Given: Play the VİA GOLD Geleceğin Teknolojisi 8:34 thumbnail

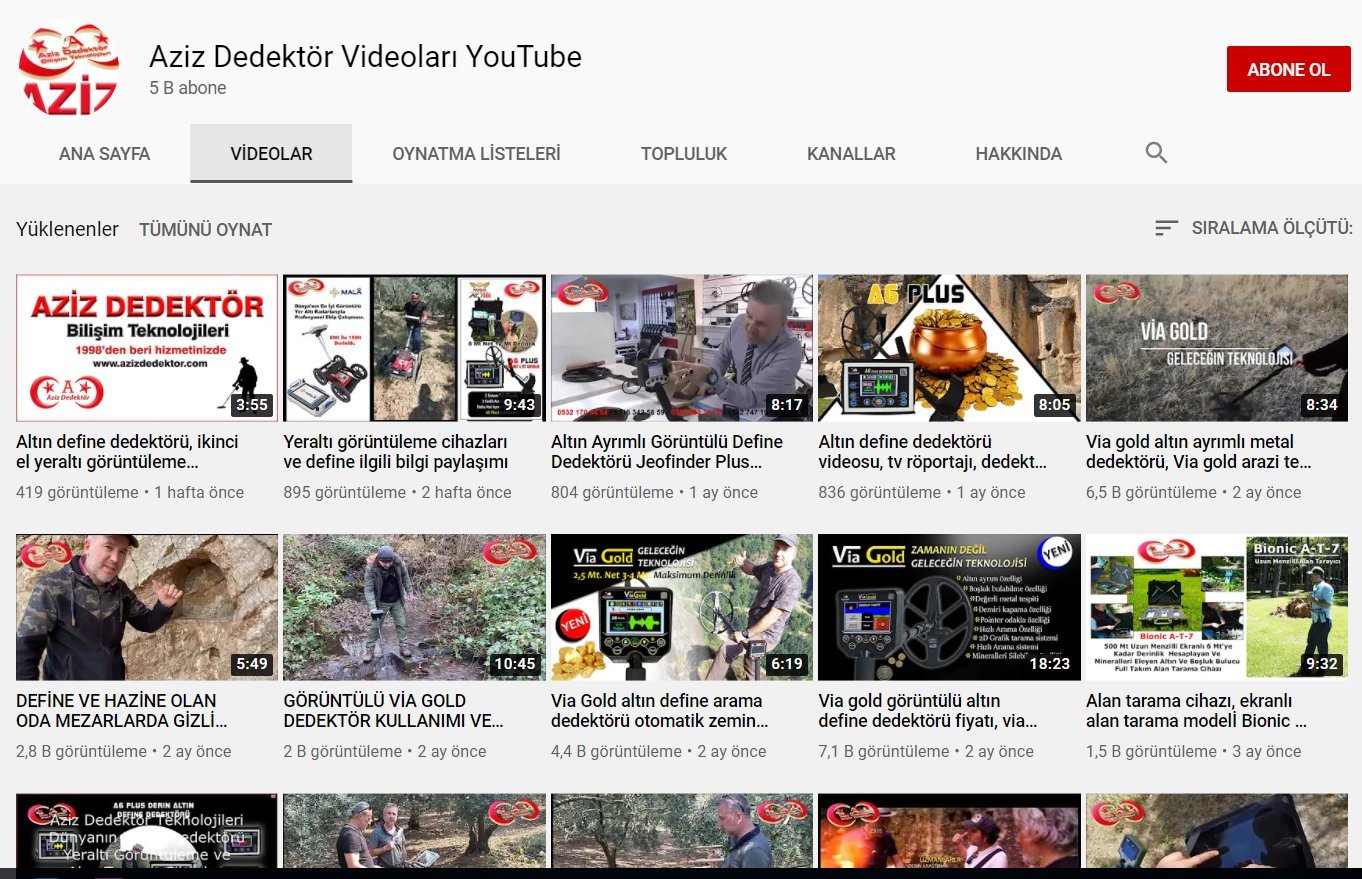Looking at the screenshot, I should 1217,348.
